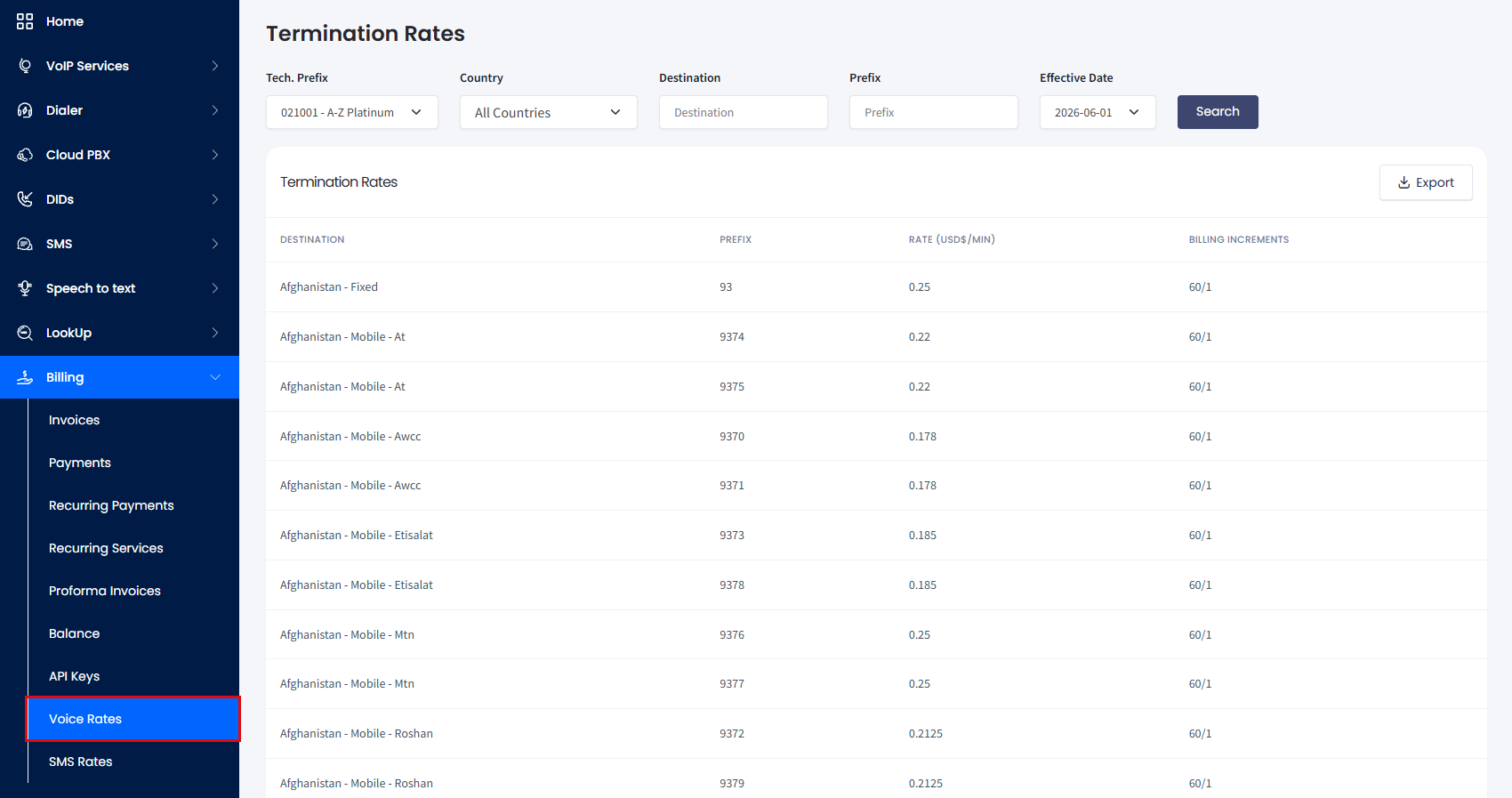This screenshot has width=1512, height=798.
Task: Expand the Dialer submenu arrow
Action: [215, 110]
